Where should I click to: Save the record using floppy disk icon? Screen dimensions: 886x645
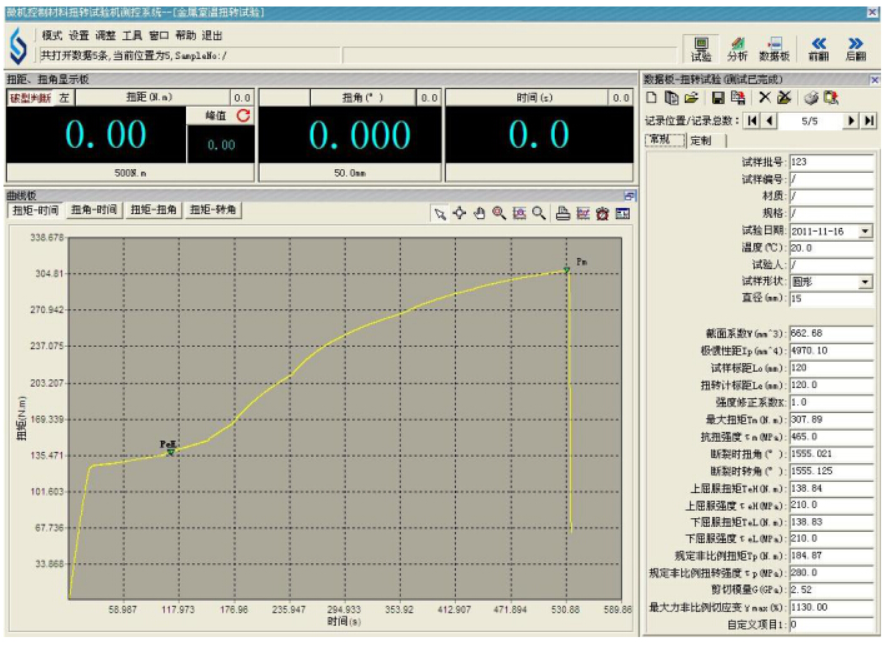pyautogui.click(x=718, y=98)
